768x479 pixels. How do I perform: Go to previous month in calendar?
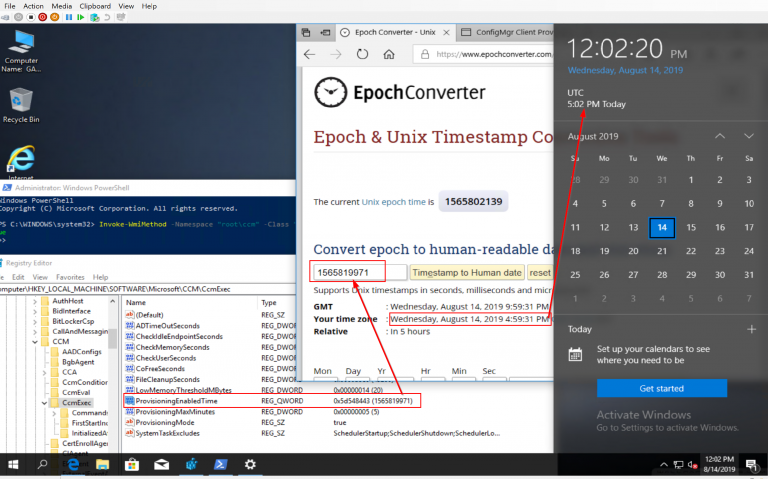[719, 135]
